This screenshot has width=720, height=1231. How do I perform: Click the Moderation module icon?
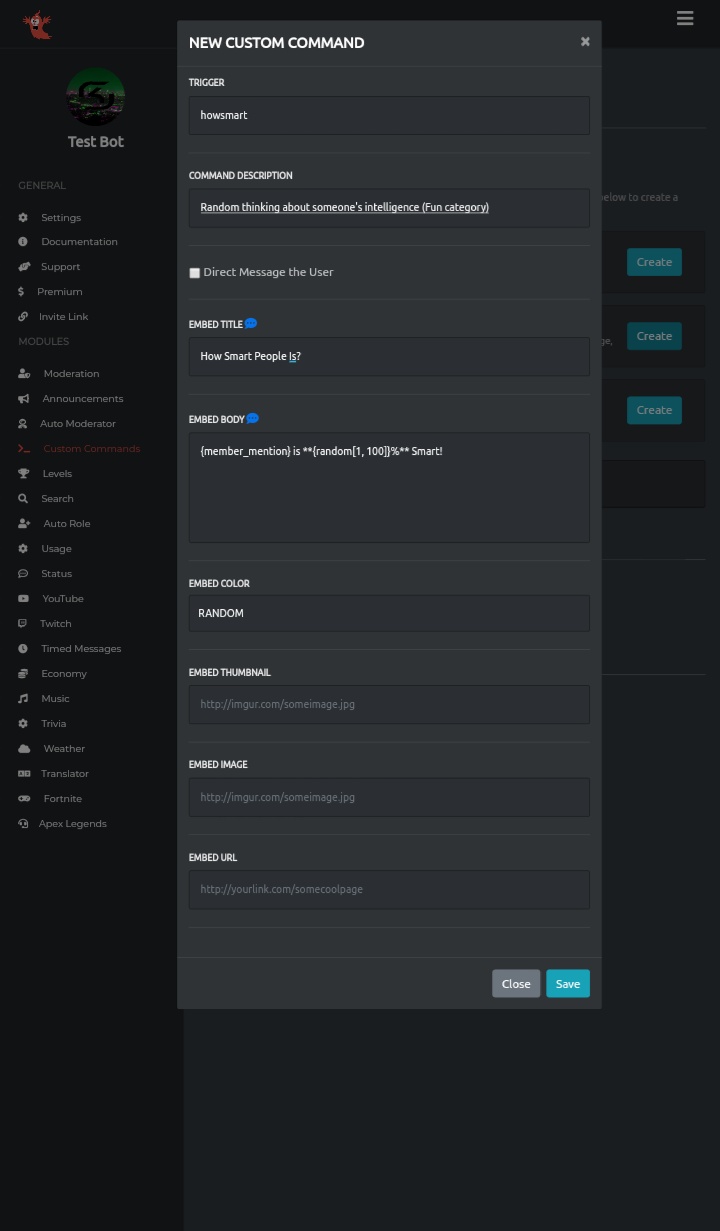[x=24, y=374]
